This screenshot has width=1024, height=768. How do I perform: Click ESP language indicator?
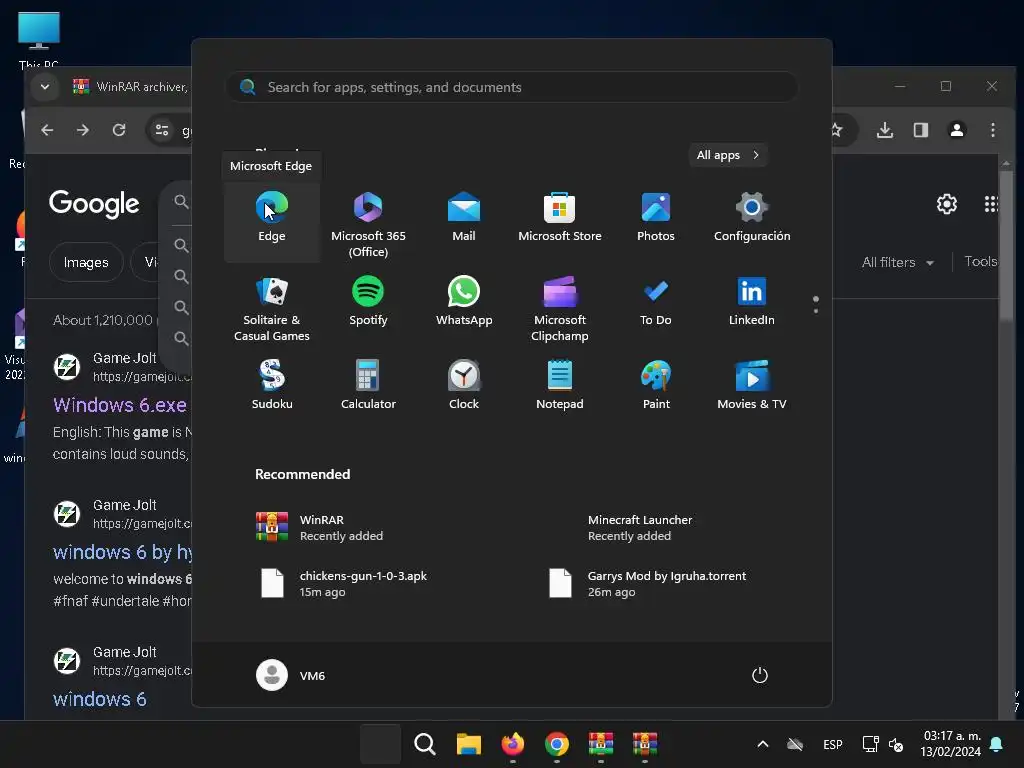(x=833, y=744)
